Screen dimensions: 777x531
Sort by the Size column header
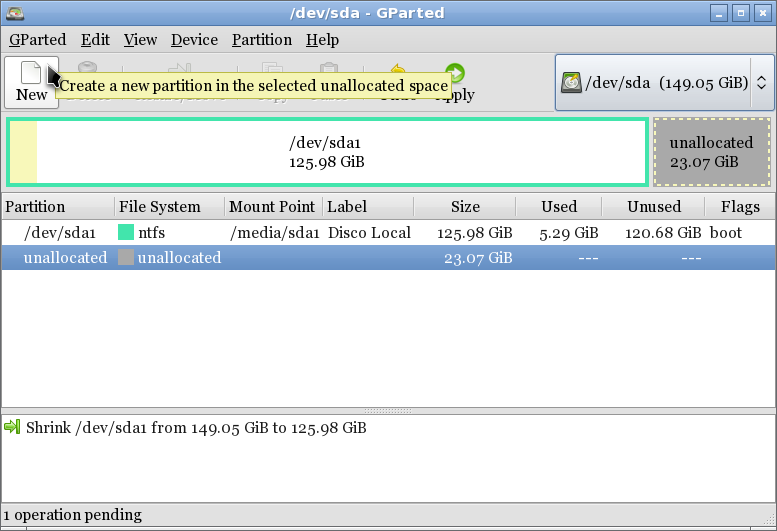pos(465,207)
